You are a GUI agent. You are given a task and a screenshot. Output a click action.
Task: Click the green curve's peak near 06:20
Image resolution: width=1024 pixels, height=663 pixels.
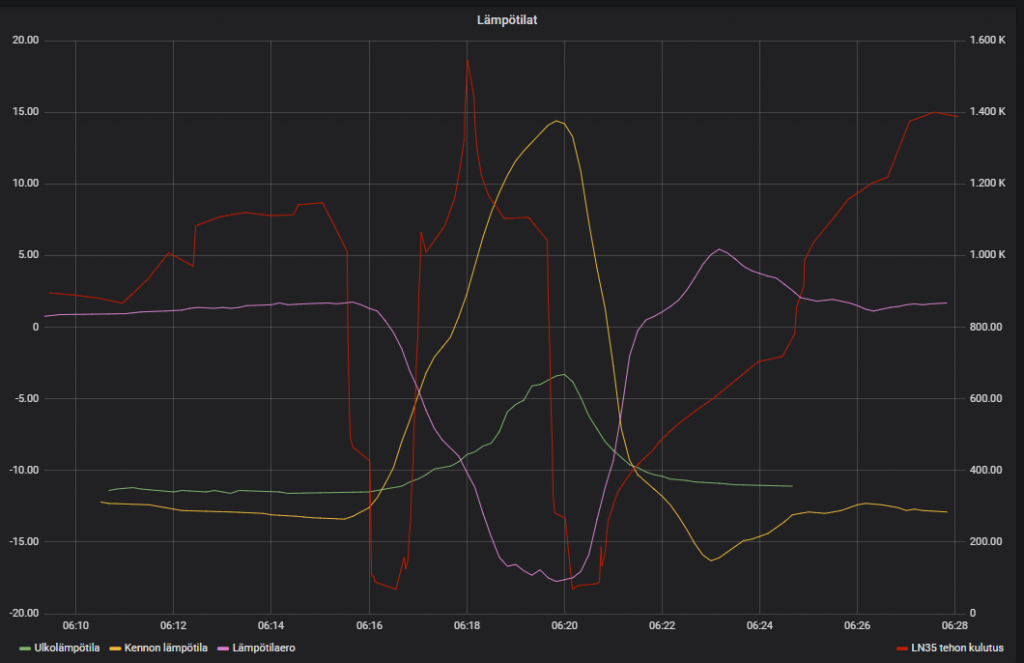[565, 375]
